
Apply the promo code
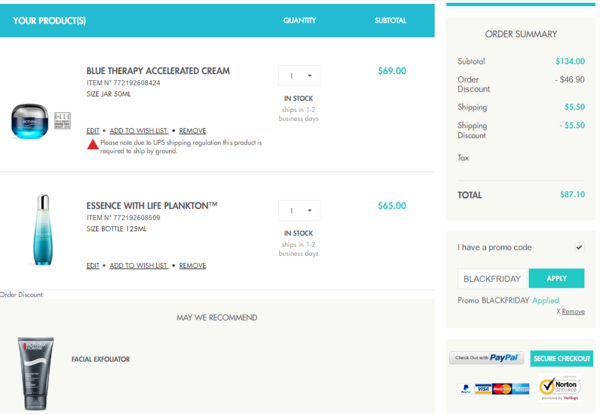[556, 279]
